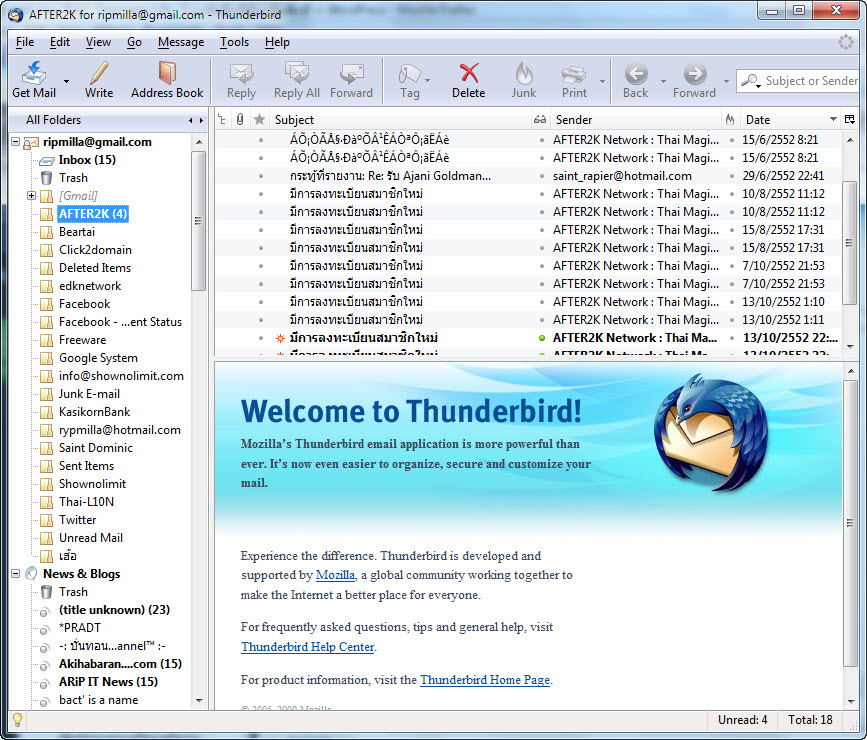867x740 pixels.
Task: Click the Reply All toolbar icon
Action: tap(297, 79)
